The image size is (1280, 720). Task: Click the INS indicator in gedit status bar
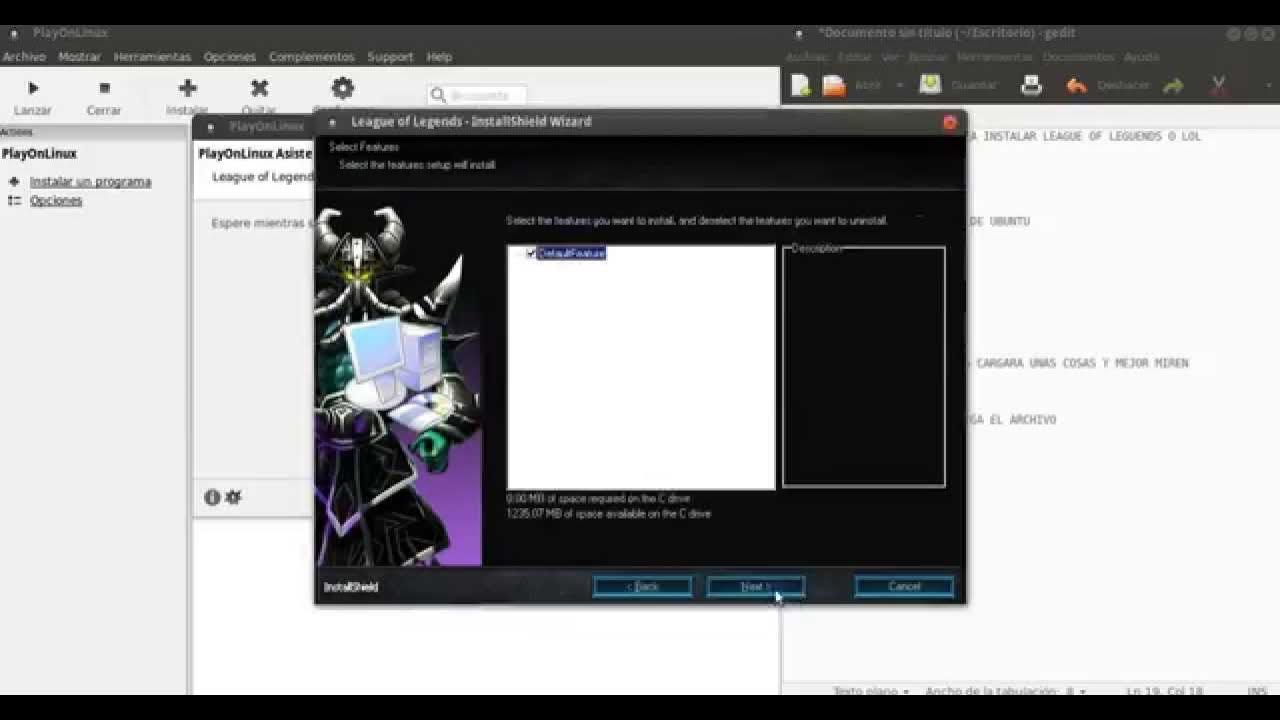(x=1257, y=691)
